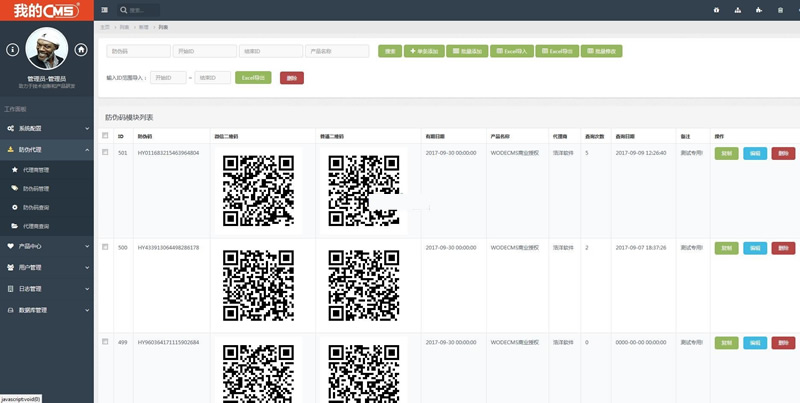Select the checkbox for row ID 500
800x403 pixels.
[x=106, y=246]
